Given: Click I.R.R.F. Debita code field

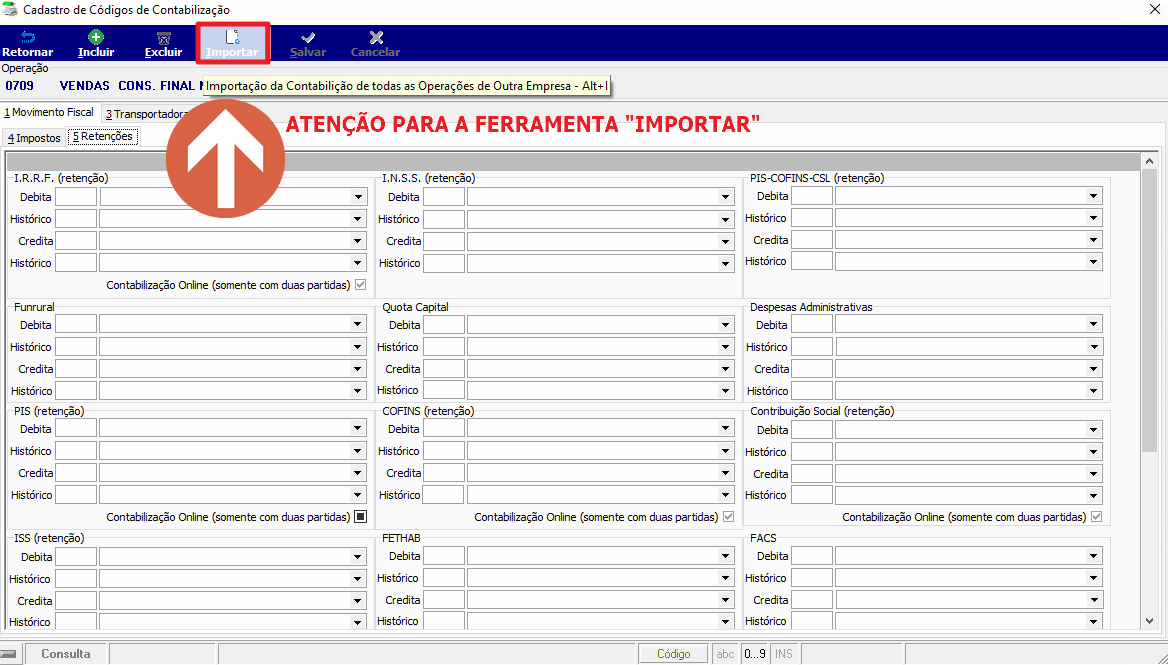Looking at the screenshot, I should 76,197.
